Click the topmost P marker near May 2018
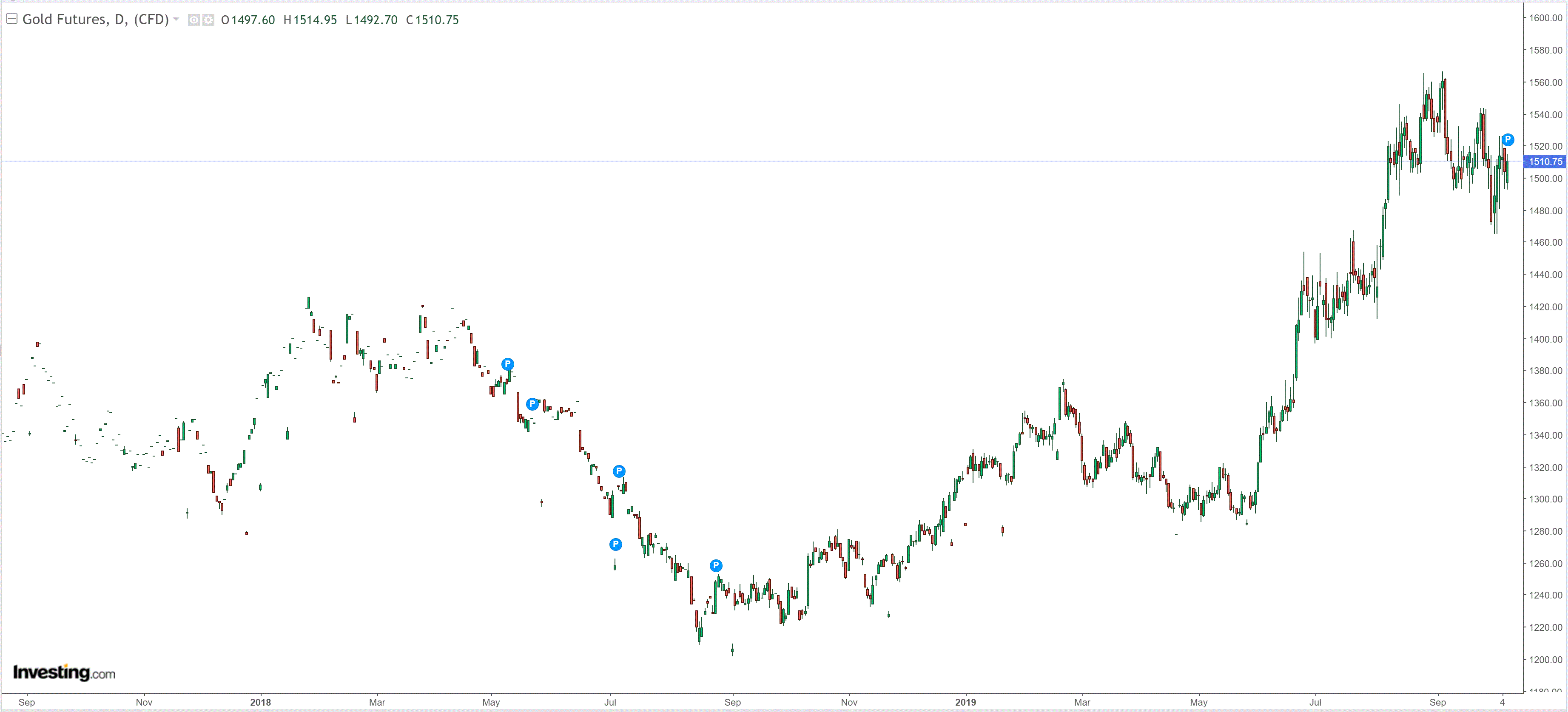 (x=508, y=364)
